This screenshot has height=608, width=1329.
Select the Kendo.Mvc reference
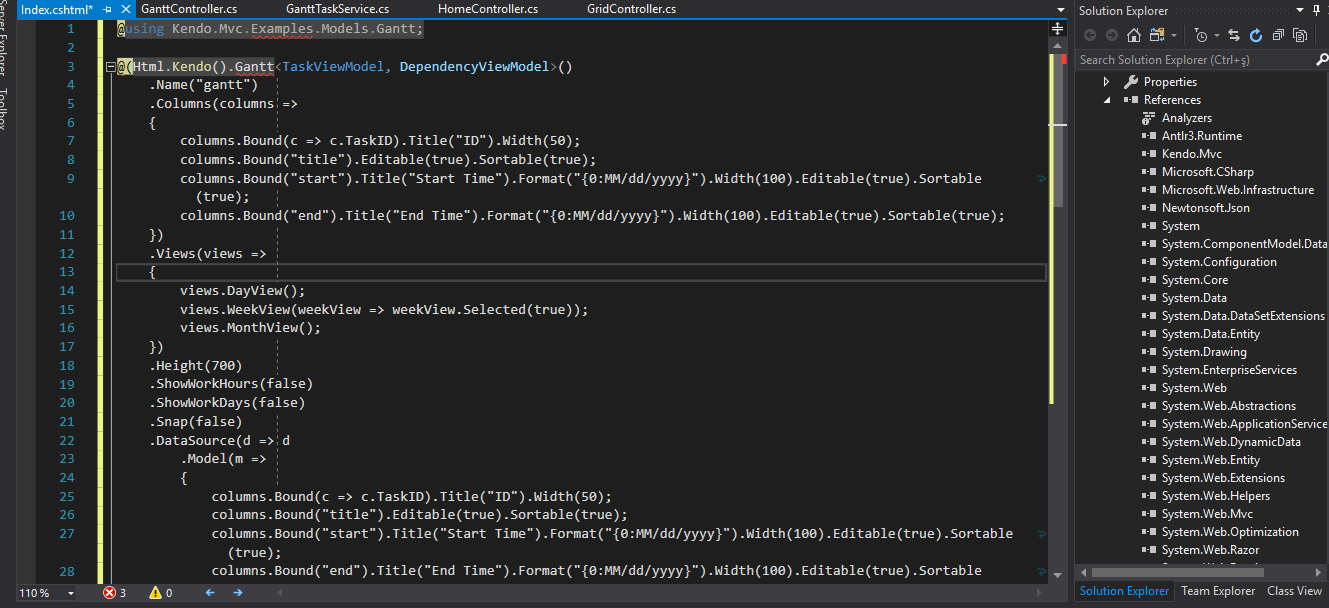(1191, 154)
